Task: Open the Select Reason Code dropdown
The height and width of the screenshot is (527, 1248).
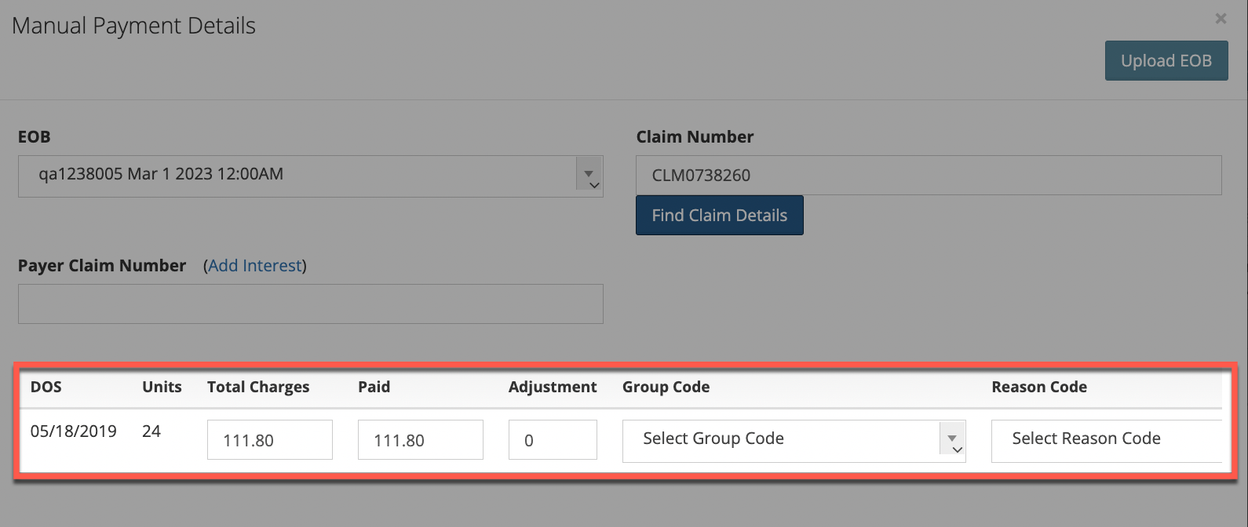Action: (x=1107, y=441)
